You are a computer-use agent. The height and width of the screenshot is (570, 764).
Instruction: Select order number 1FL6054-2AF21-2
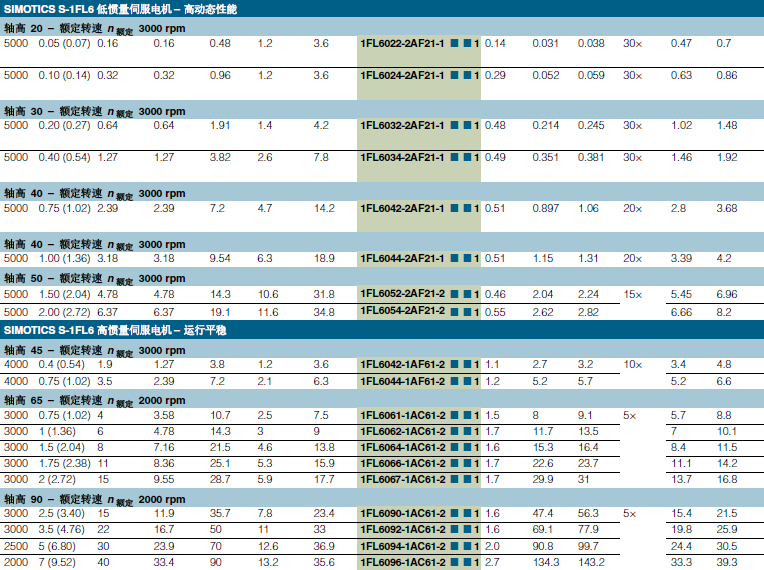403,311
